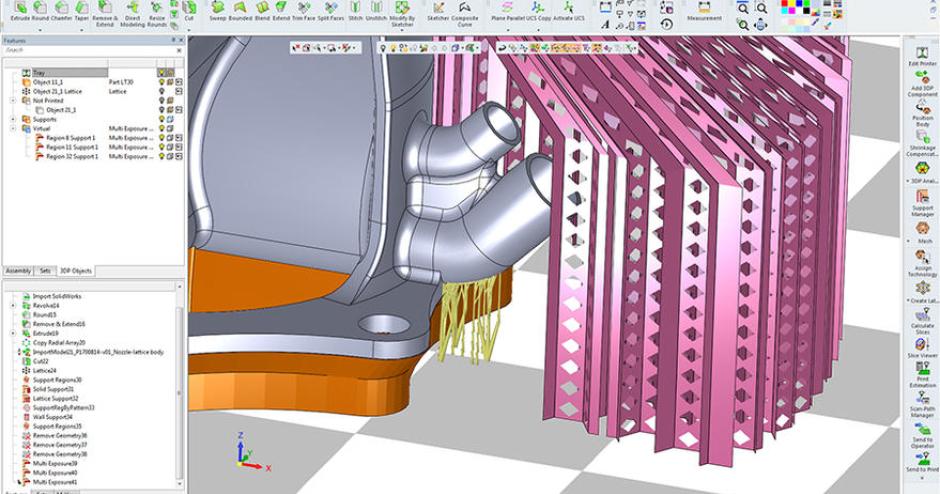Switch to the 3DP Objects tab
This screenshot has width=940, height=494.
point(76,271)
